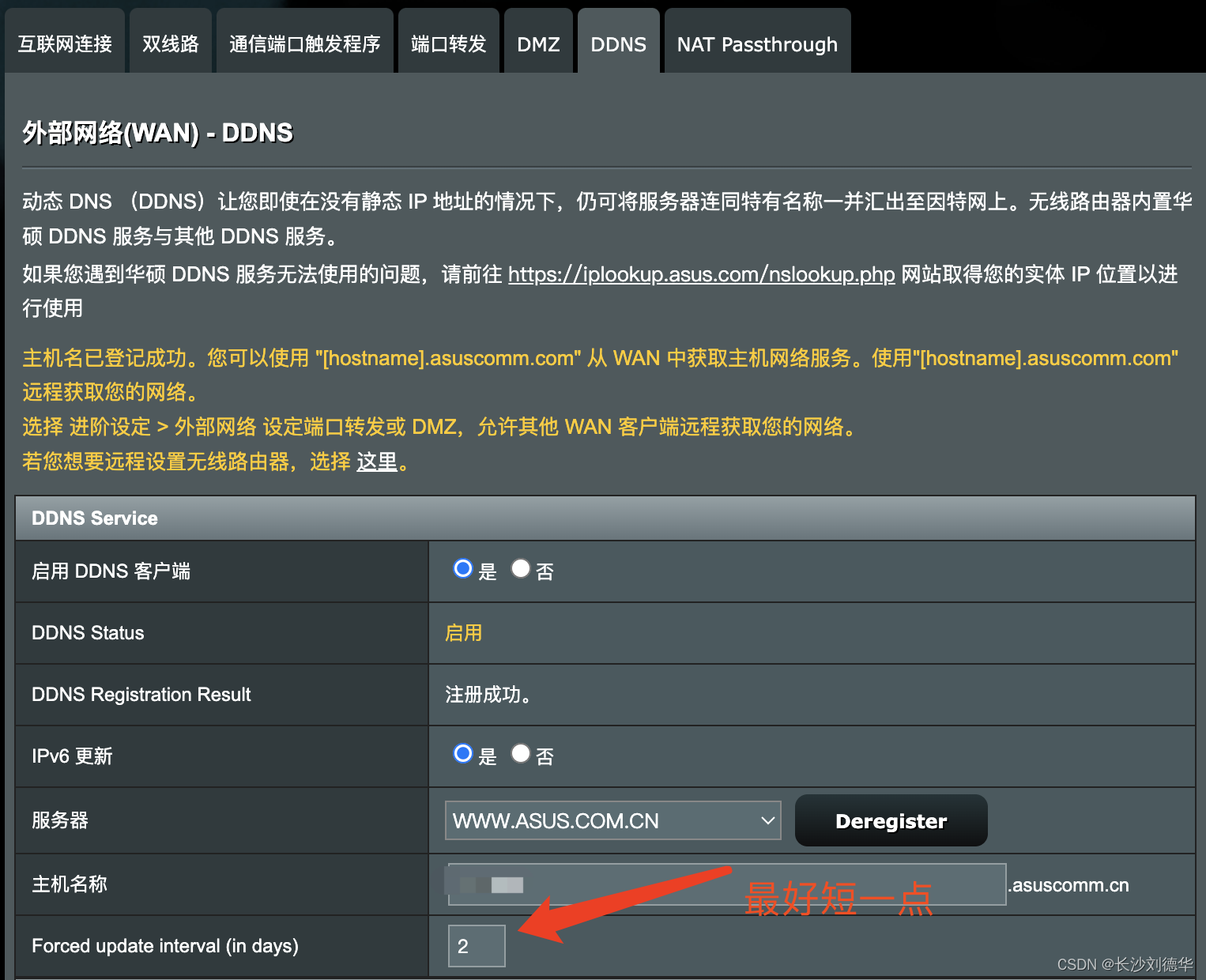Click the IPv6 更新 row label
Screen dimensions: 1206x980
(x=72, y=756)
